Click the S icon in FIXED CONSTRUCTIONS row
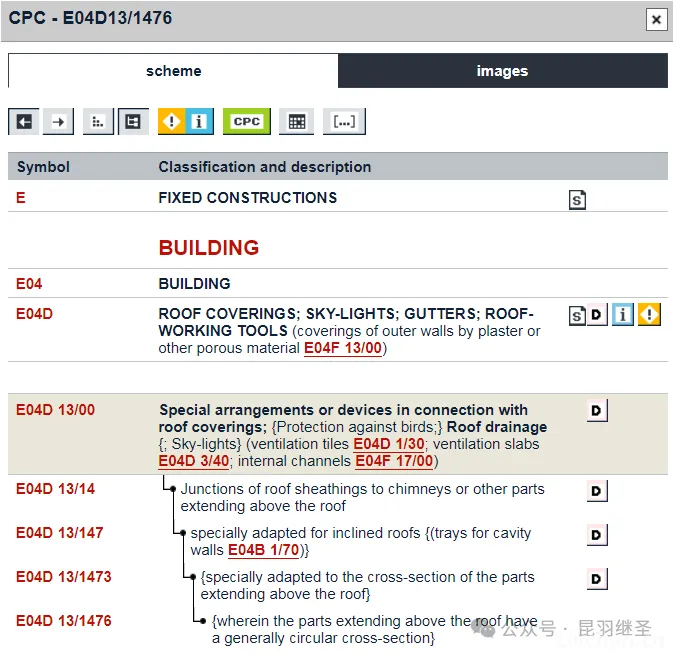 pyautogui.click(x=577, y=199)
